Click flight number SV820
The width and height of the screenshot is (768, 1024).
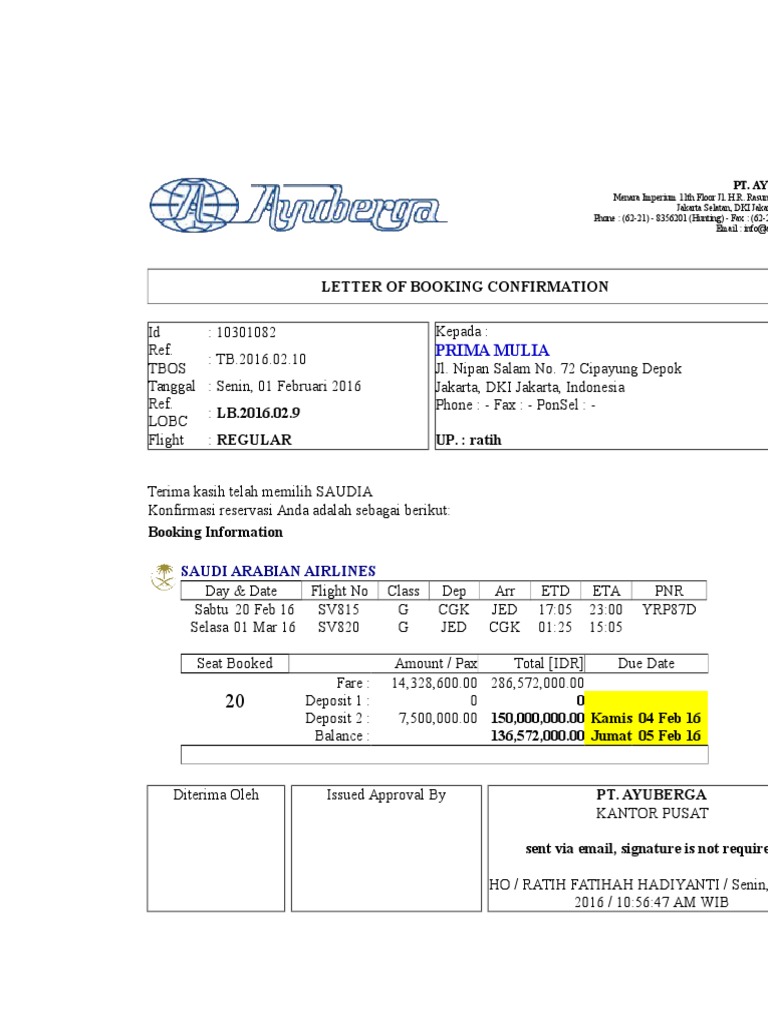[338, 627]
